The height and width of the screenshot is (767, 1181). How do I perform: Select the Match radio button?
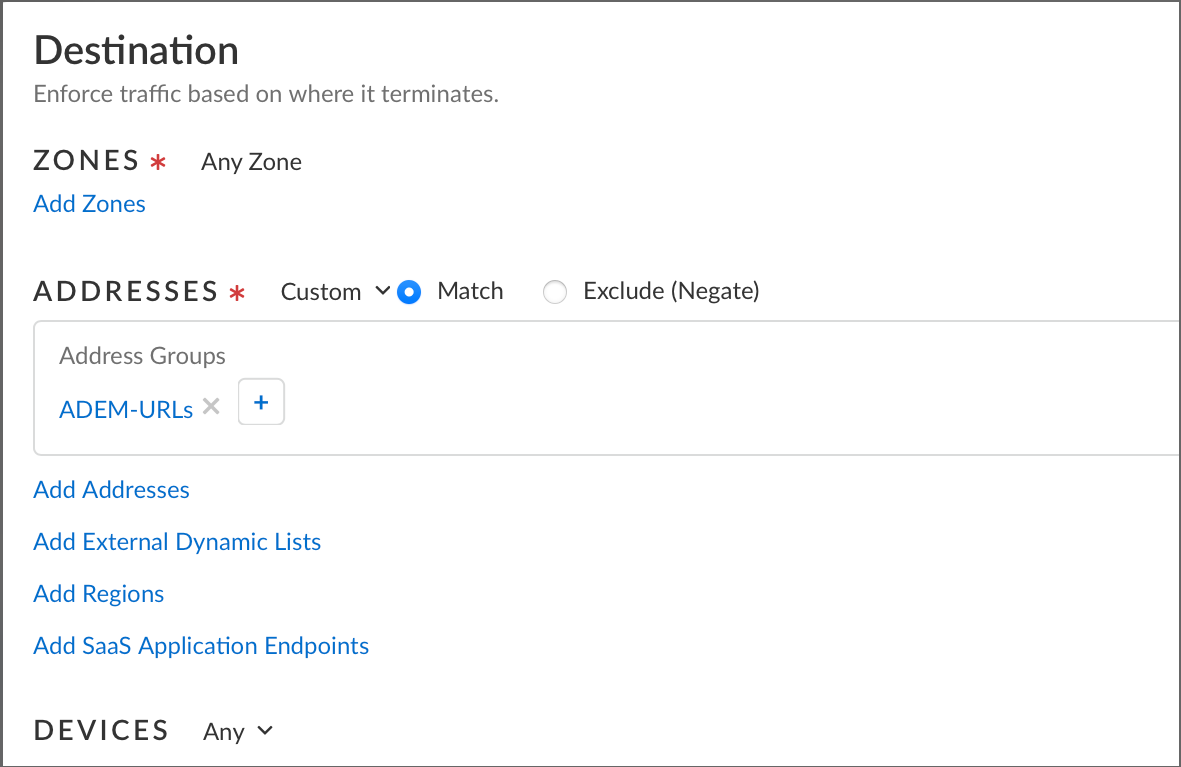tap(408, 292)
